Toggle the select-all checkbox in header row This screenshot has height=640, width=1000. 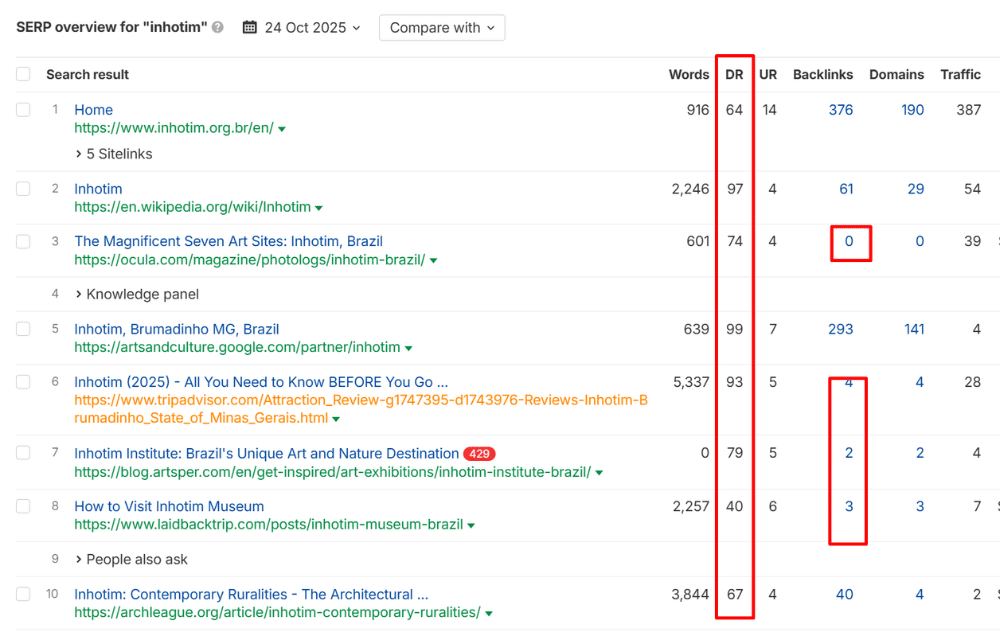click(x=23, y=74)
